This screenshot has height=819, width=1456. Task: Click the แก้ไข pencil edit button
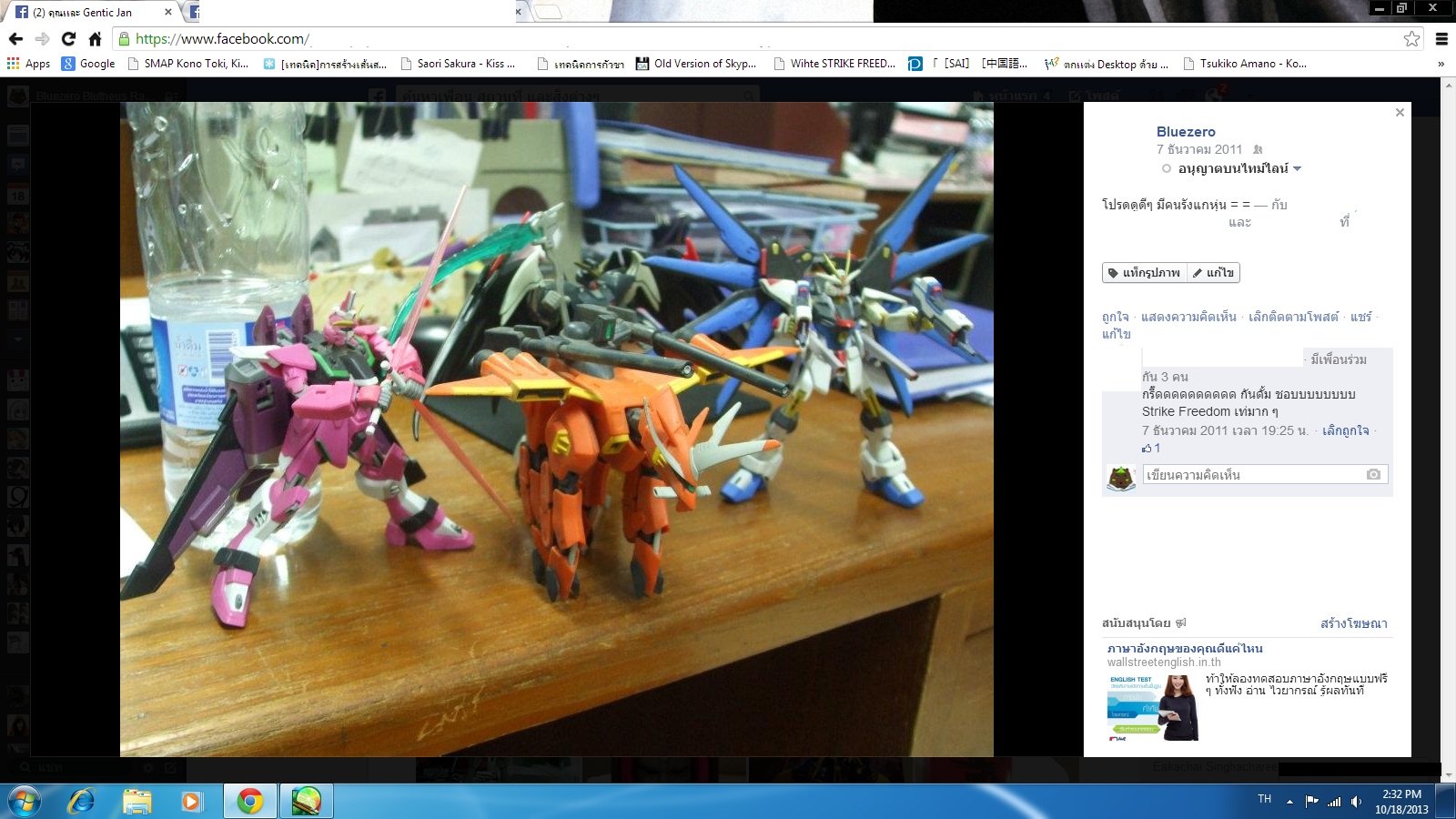[1214, 272]
